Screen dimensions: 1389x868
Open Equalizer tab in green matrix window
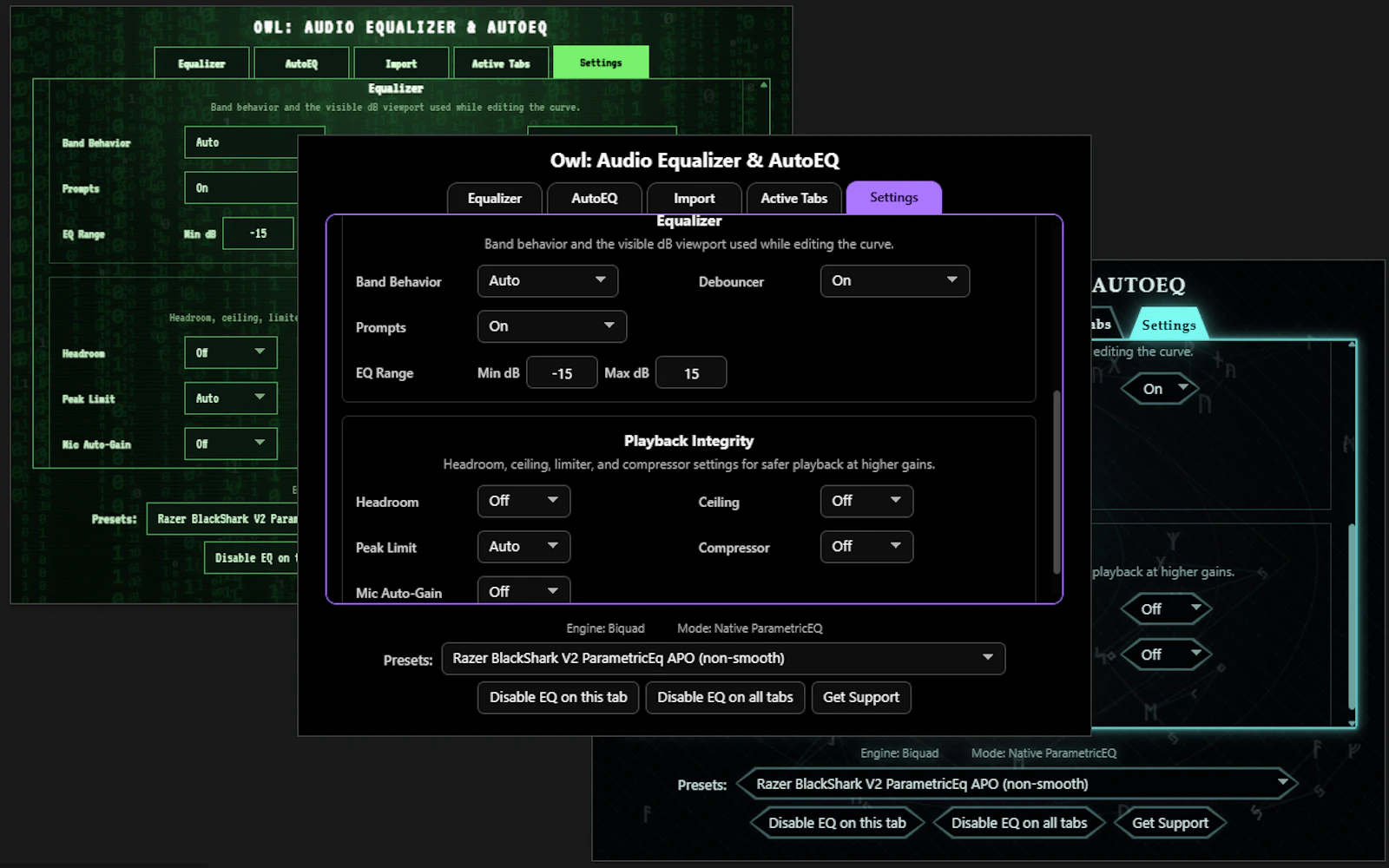pyautogui.click(x=201, y=63)
